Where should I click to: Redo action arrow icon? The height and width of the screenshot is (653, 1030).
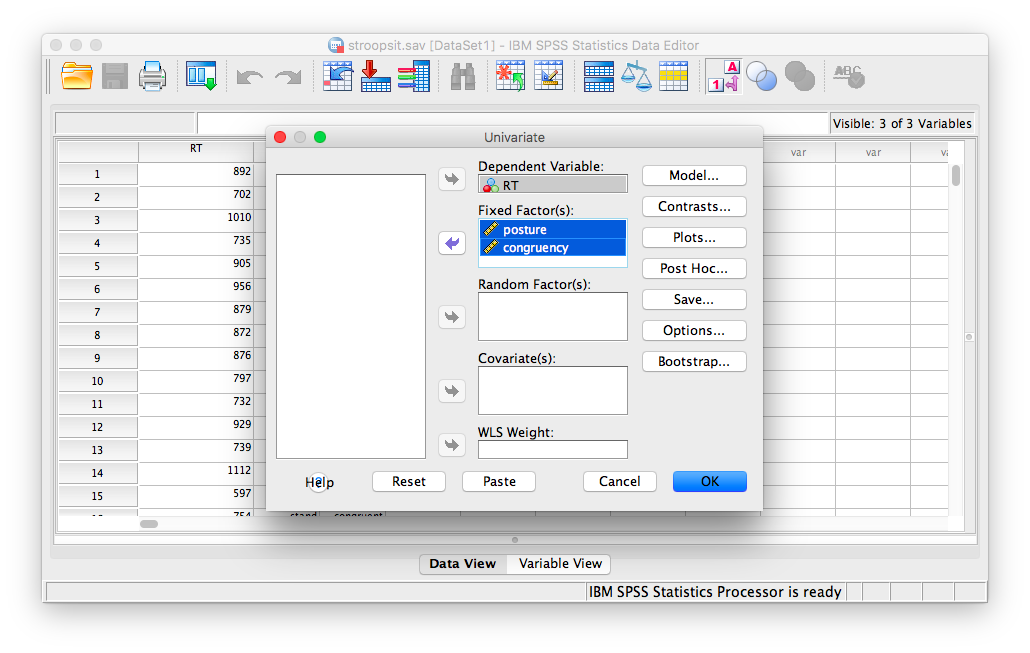pos(288,78)
